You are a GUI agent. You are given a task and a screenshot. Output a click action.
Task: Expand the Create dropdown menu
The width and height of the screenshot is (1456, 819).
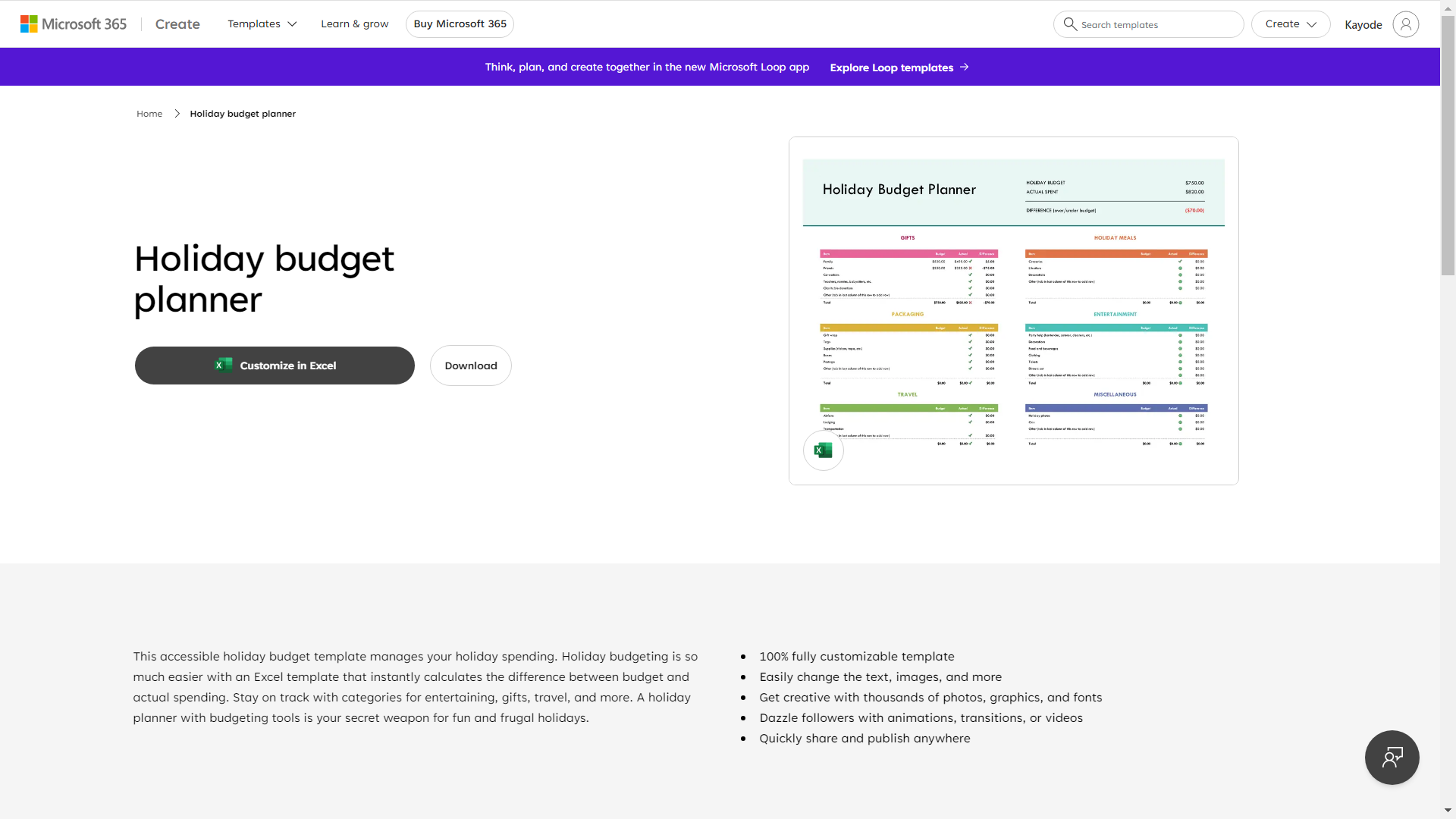(x=1289, y=24)
